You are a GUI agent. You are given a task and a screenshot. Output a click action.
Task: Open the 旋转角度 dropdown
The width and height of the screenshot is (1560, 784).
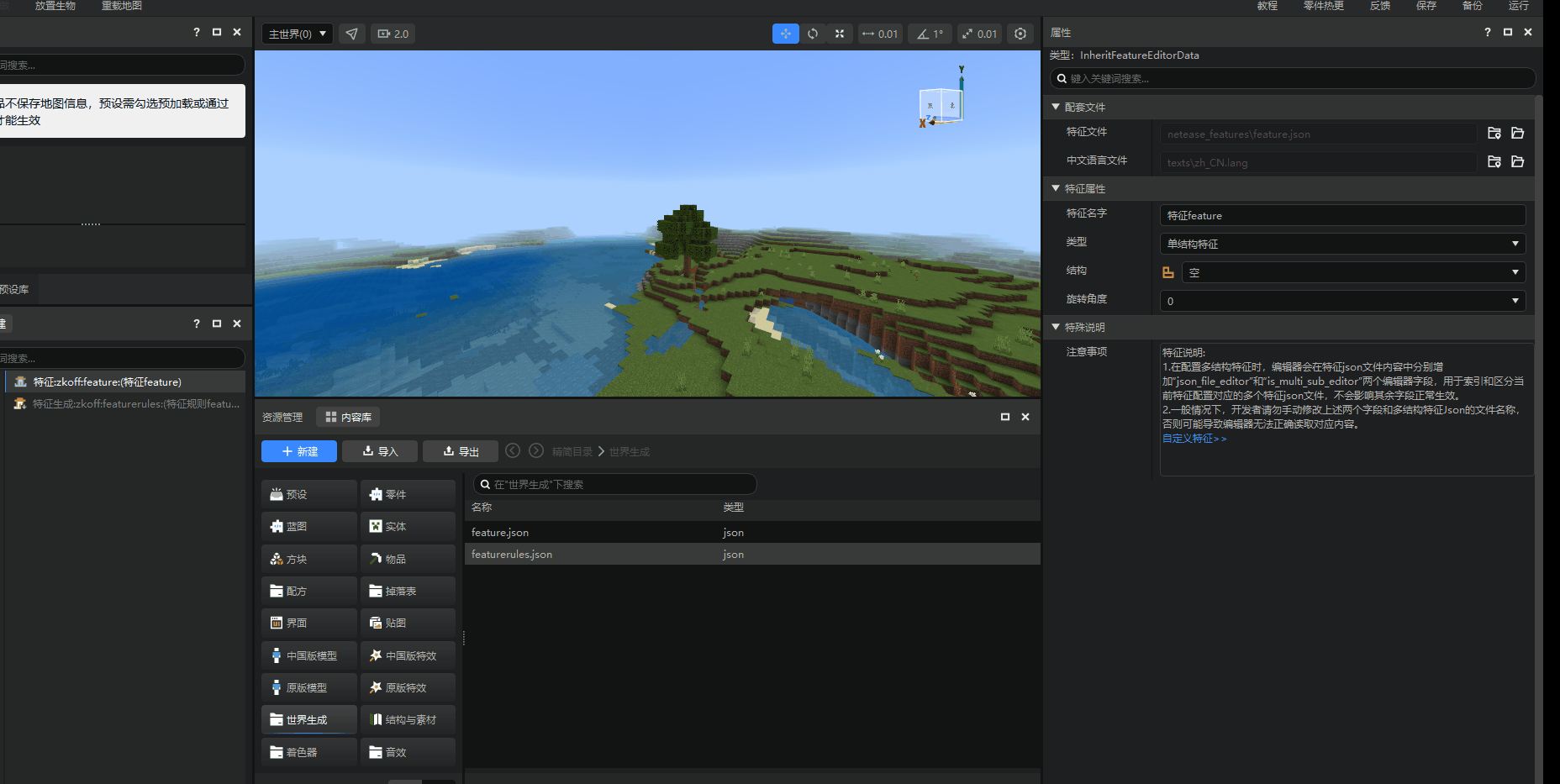(1342, 301)
